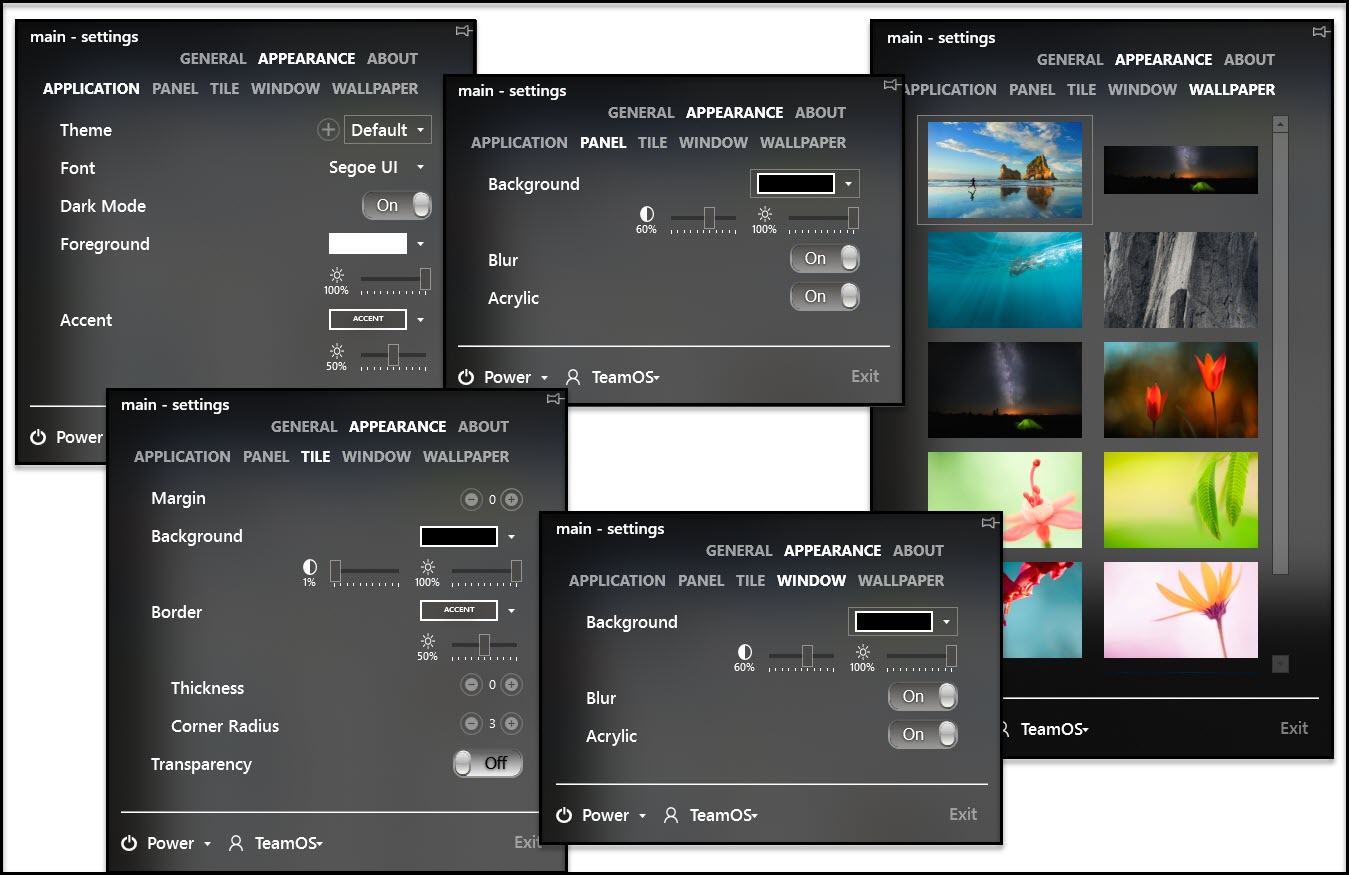The height and width of the screenshot is (875, 1349).
Task: Click the Window Background brightness slider at 100%
Action: [921, 656]
